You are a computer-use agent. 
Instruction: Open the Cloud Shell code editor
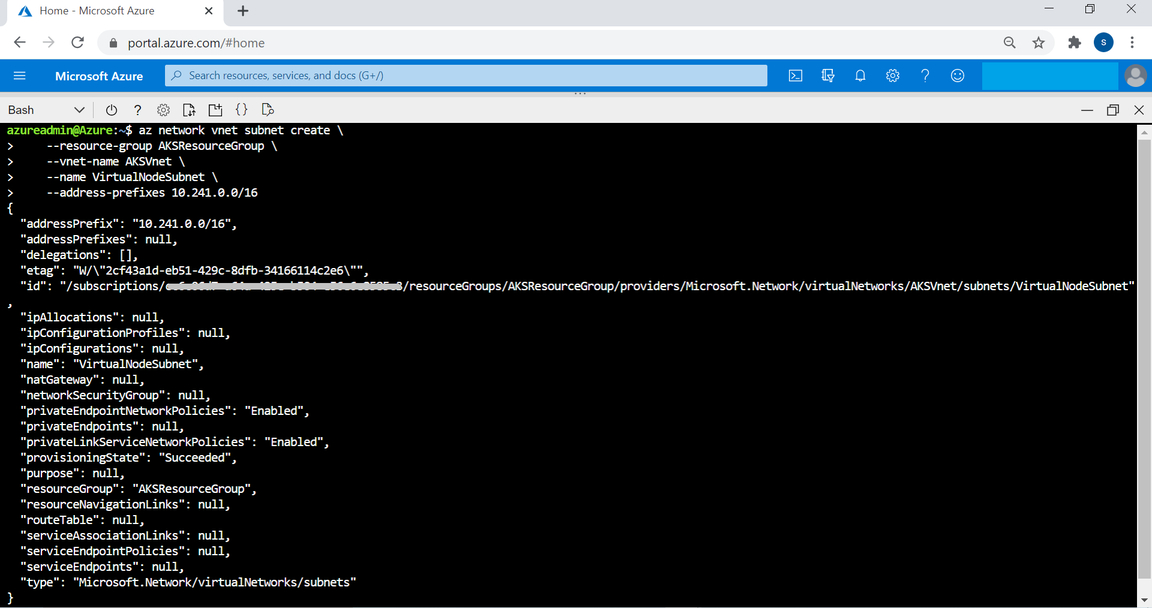coord(241,110)
